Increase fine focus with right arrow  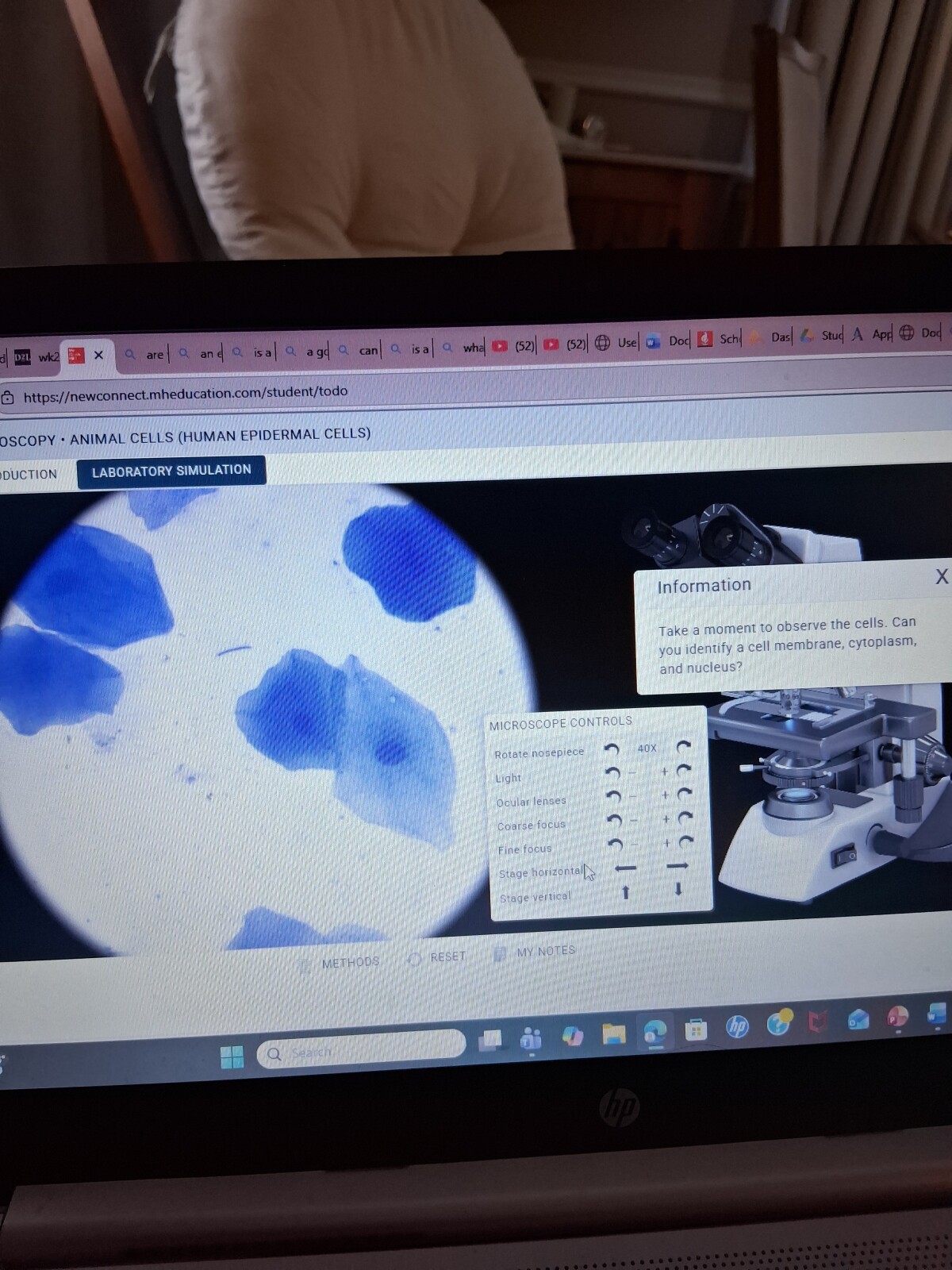click(x=686, y=841)
